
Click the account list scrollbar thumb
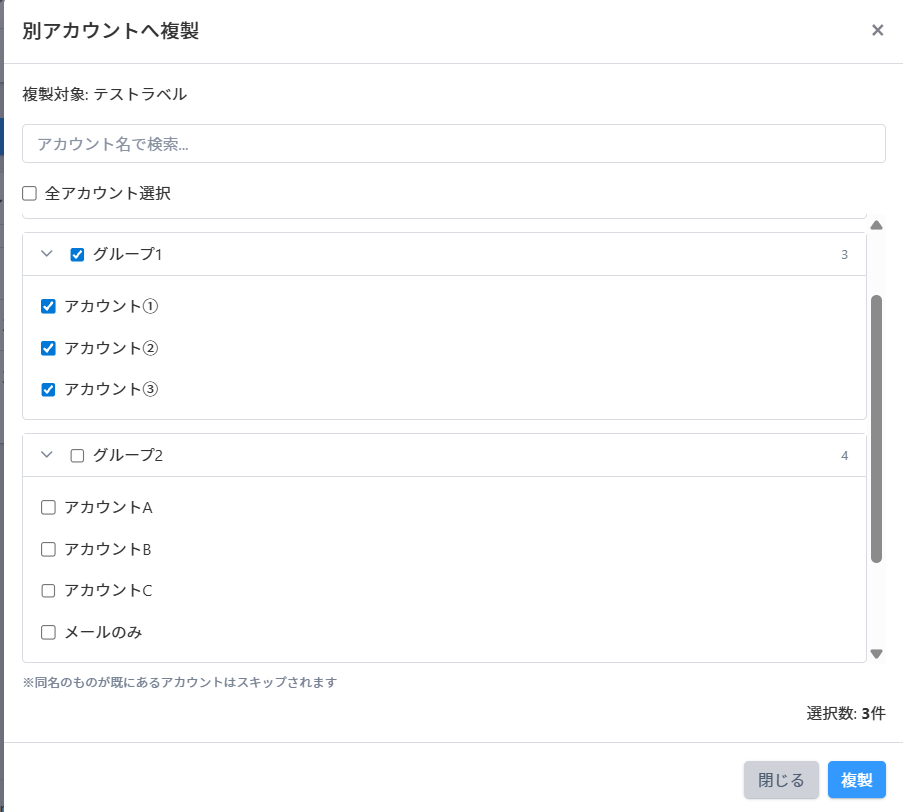click(876, 428)
